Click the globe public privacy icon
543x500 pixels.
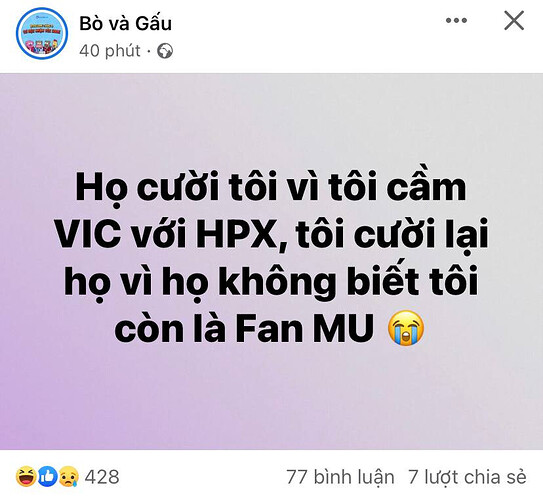(x=165, y=51)
